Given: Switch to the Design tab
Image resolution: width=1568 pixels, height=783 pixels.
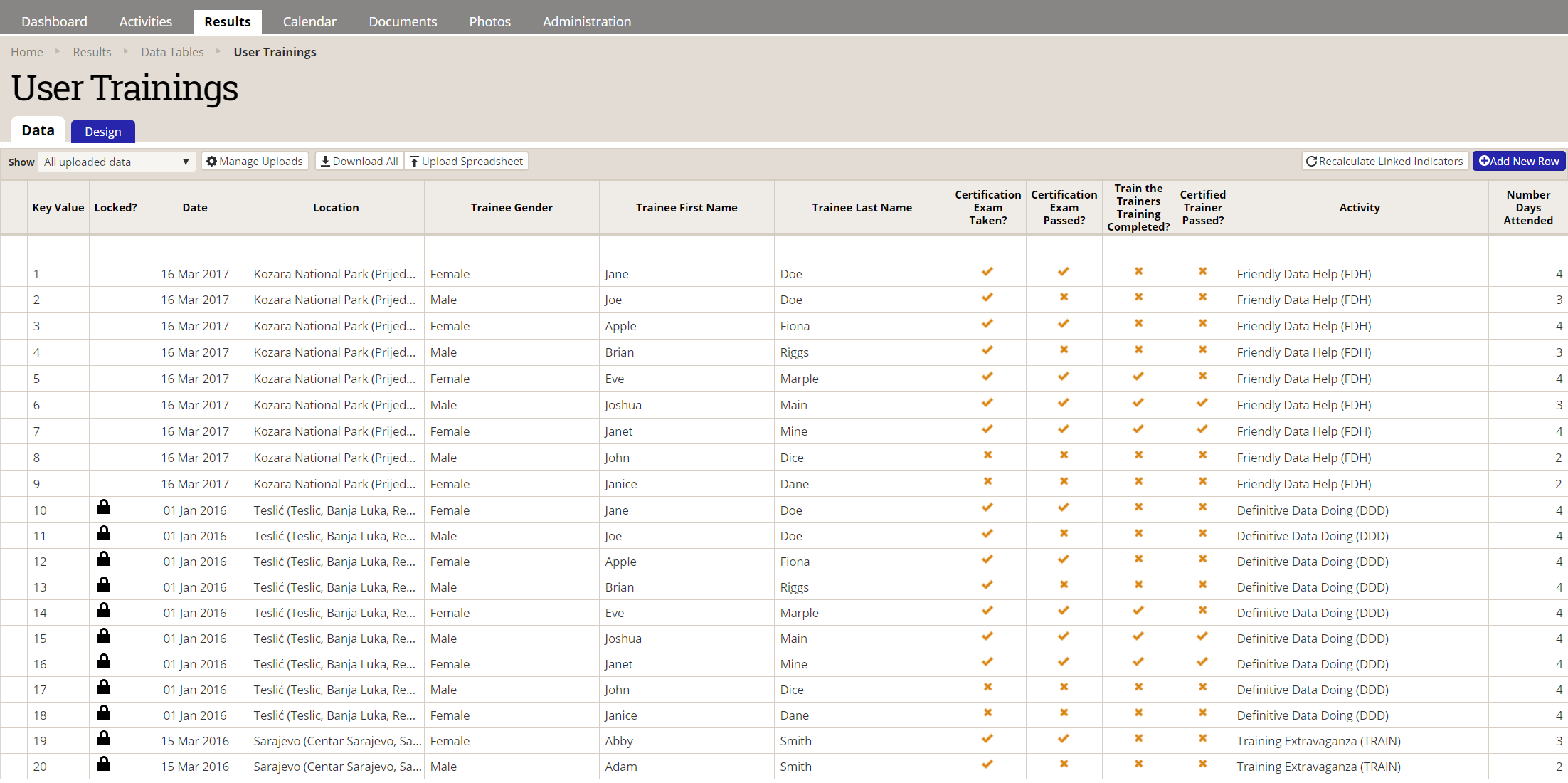Looking at the screenshot, I should [x=103, y=132].
